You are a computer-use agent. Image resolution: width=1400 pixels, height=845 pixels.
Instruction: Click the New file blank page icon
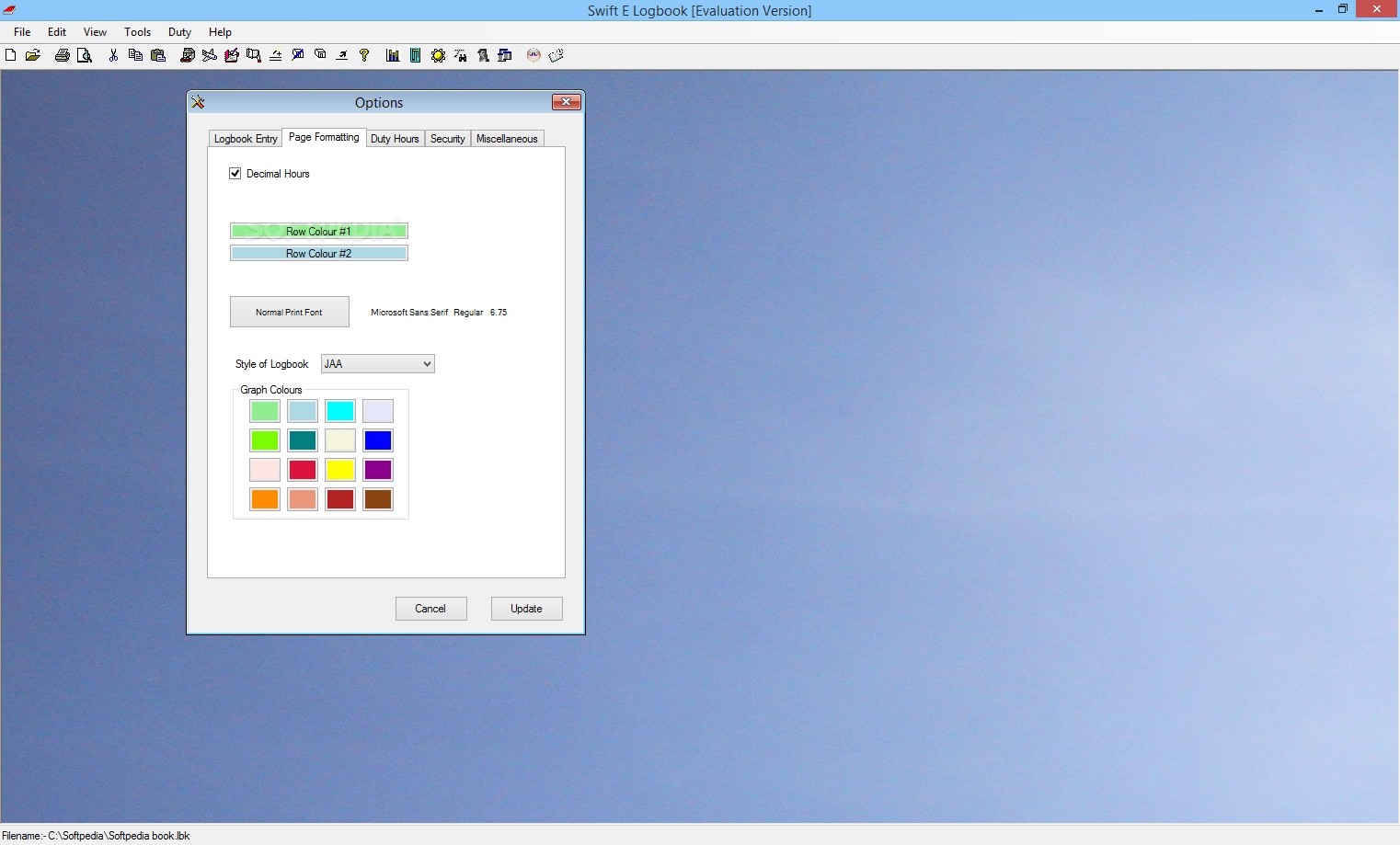click(10, 55)
